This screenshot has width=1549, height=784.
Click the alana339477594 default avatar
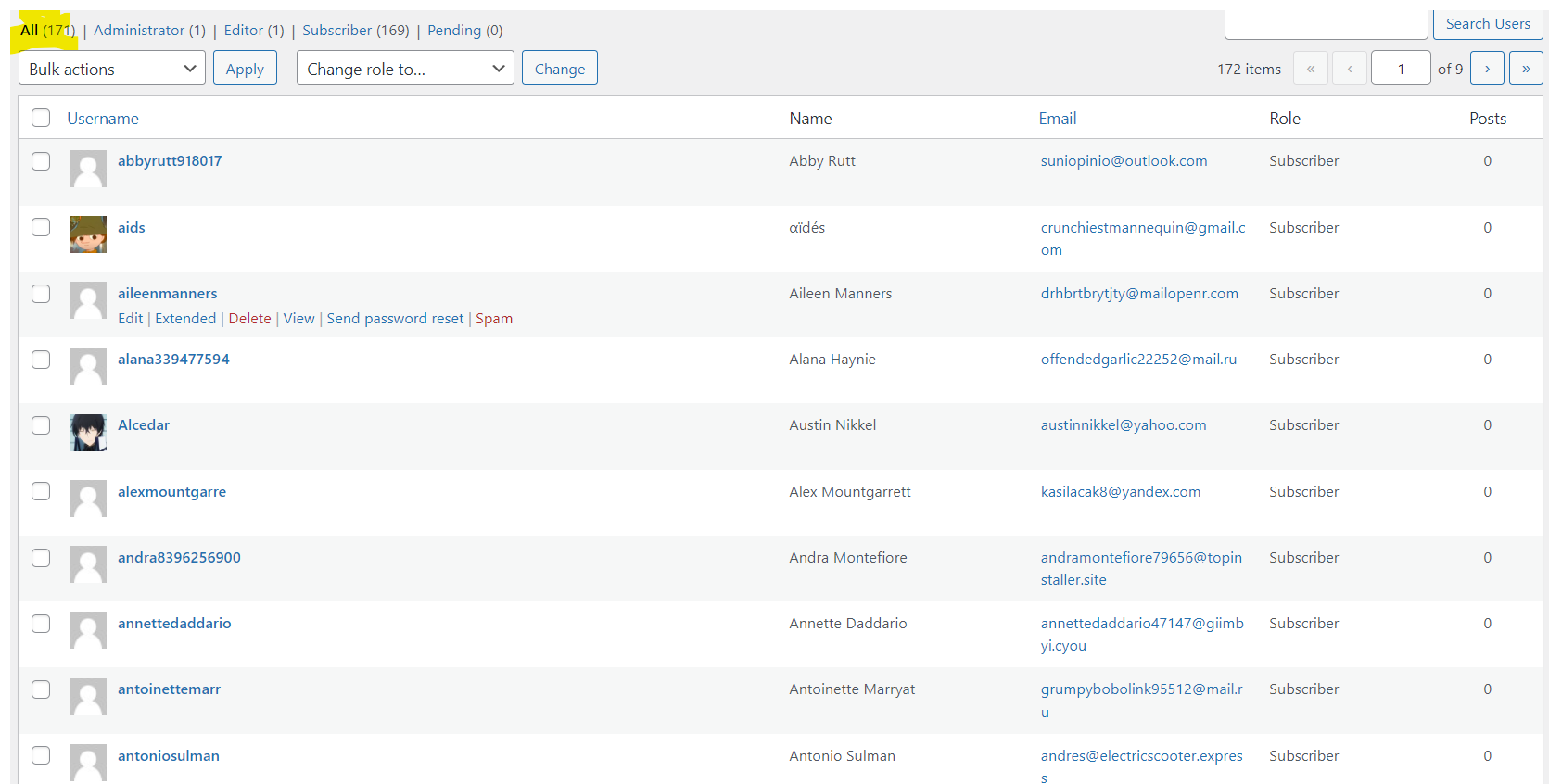point(88,366)
